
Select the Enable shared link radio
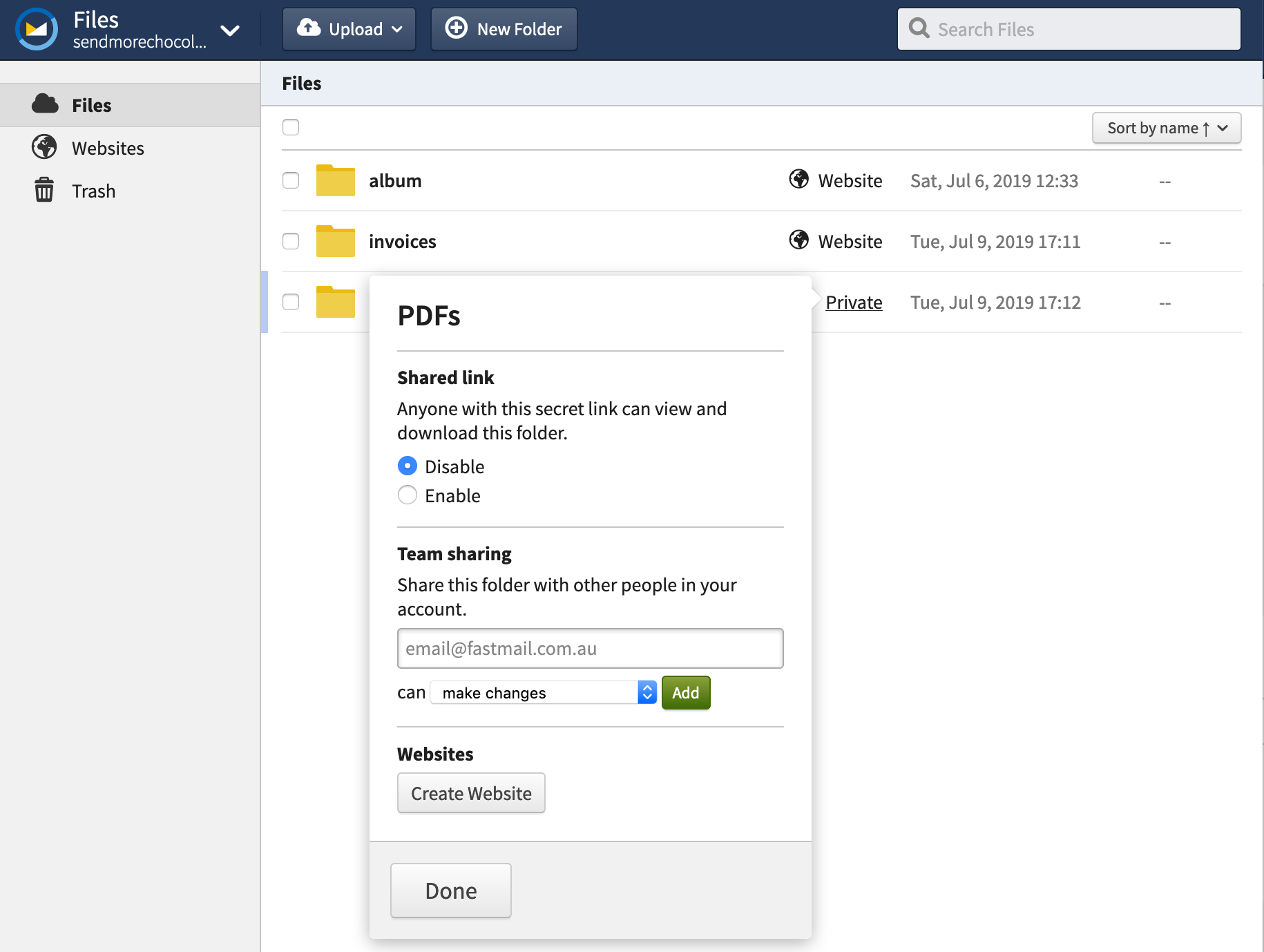[408, 495]
